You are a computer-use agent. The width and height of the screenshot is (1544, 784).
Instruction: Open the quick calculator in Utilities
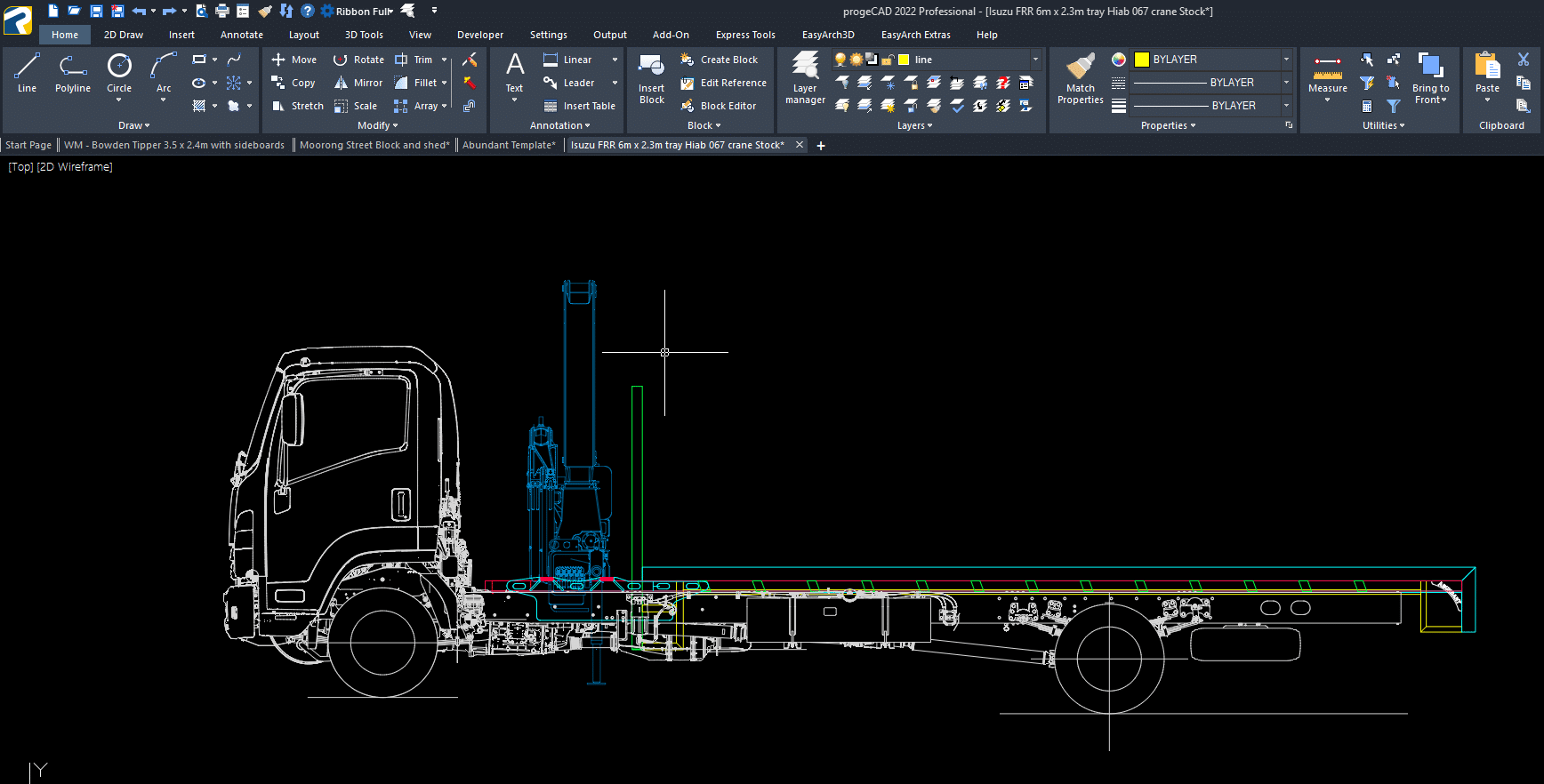[x=1367, y=106]
